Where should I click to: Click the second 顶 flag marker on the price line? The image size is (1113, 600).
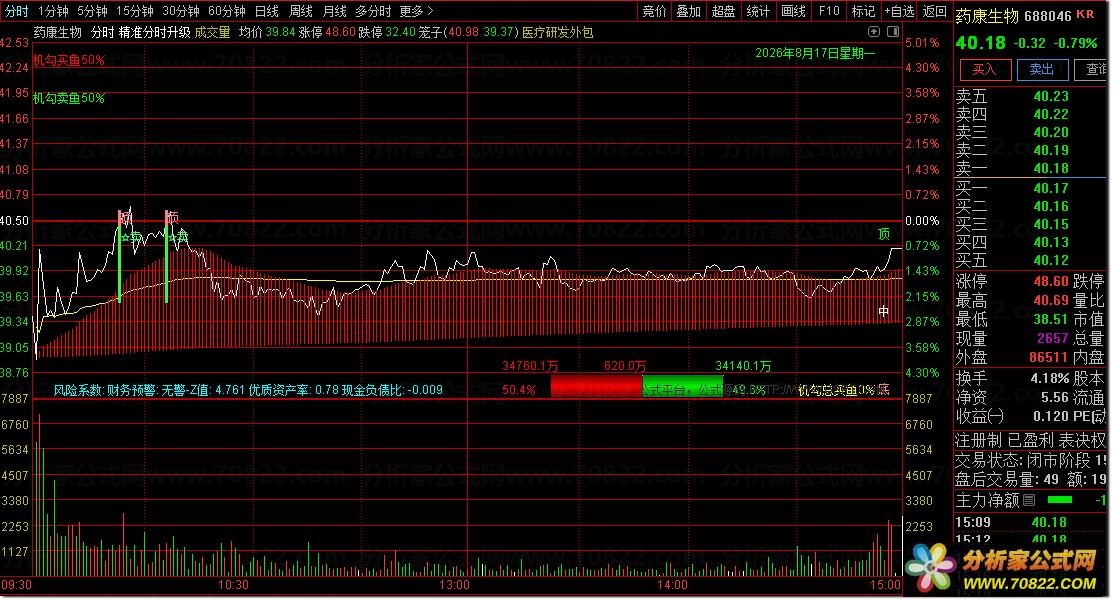pyautogui.click(x=172, y=217)
